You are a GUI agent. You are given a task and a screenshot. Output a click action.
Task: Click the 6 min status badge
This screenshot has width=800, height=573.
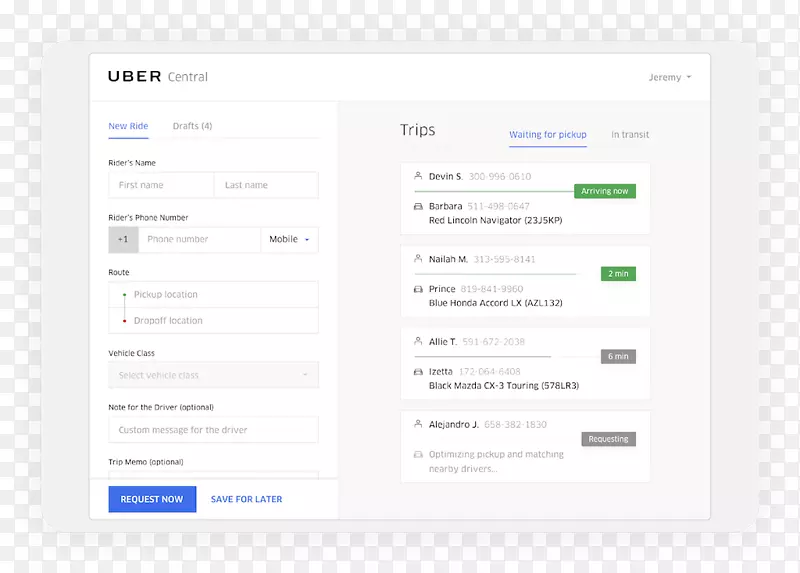[x=618, y=356]
